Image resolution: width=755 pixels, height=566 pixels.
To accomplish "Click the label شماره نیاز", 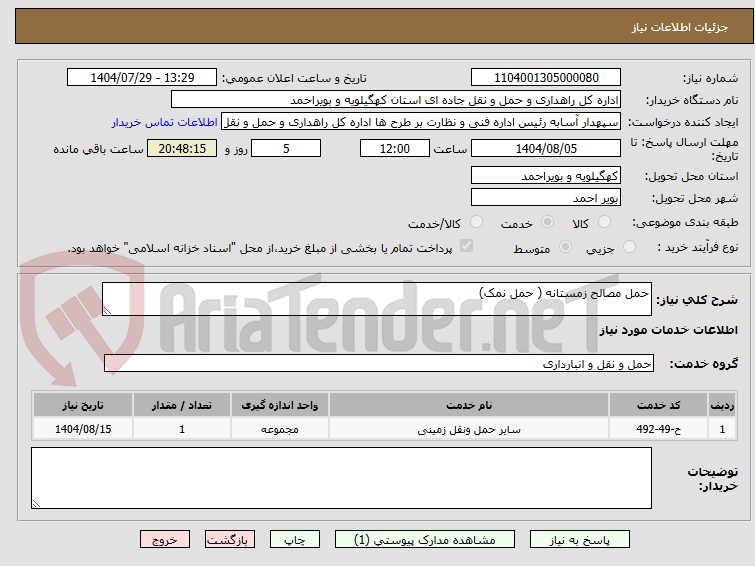I will [710, 79].
